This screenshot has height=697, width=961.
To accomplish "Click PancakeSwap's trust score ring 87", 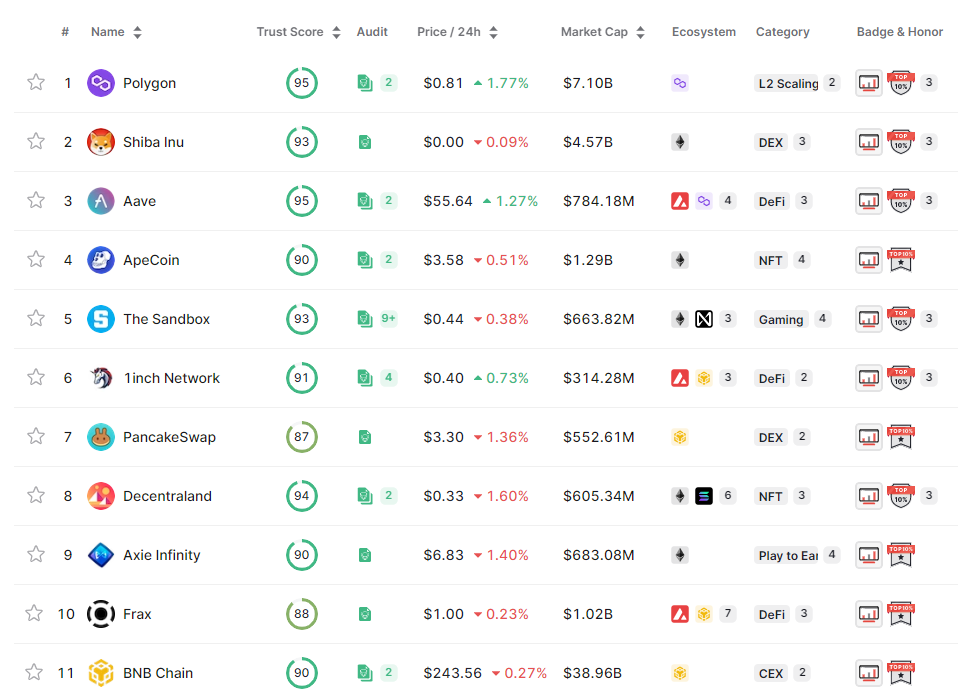I will (x=302, y=436).
